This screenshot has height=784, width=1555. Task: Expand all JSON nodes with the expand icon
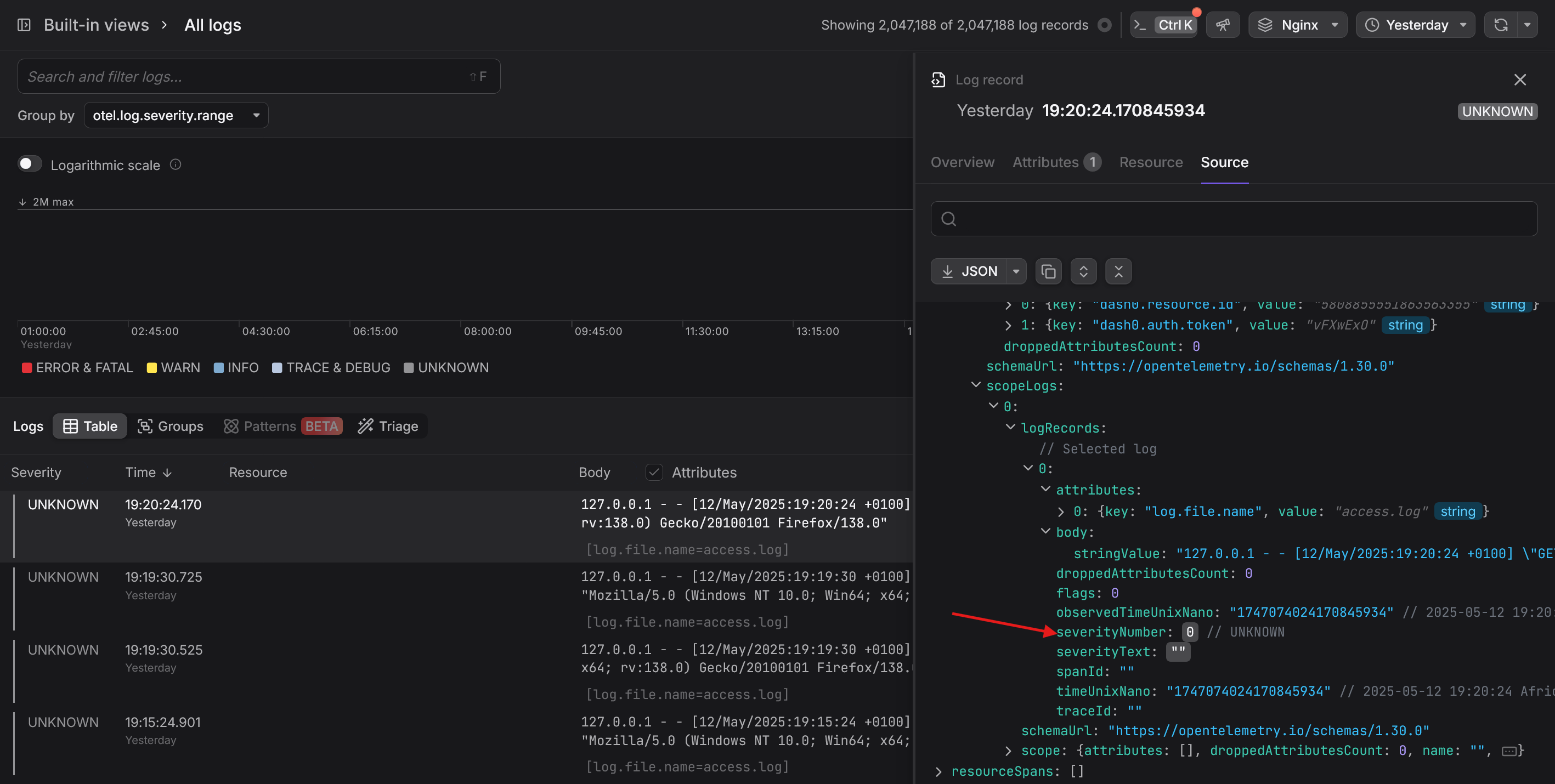click(1083, 271)
